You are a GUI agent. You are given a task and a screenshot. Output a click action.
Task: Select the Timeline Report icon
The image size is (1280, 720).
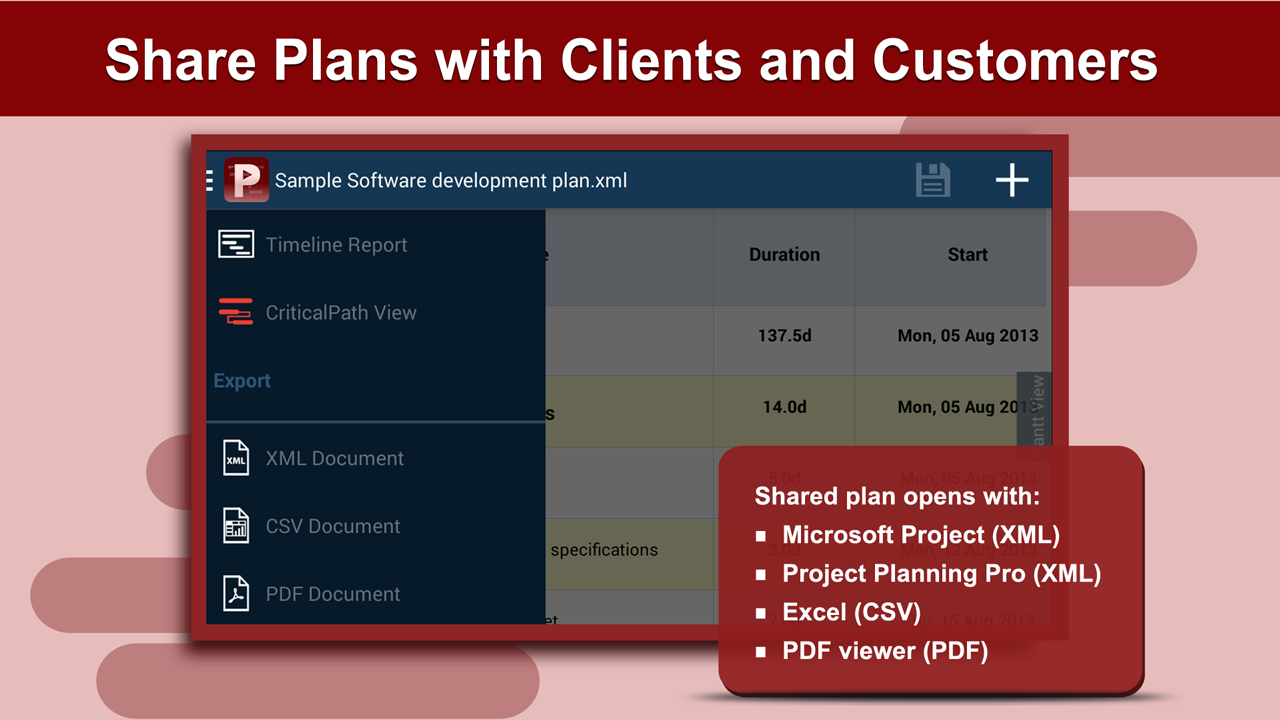tap(236, 244)
